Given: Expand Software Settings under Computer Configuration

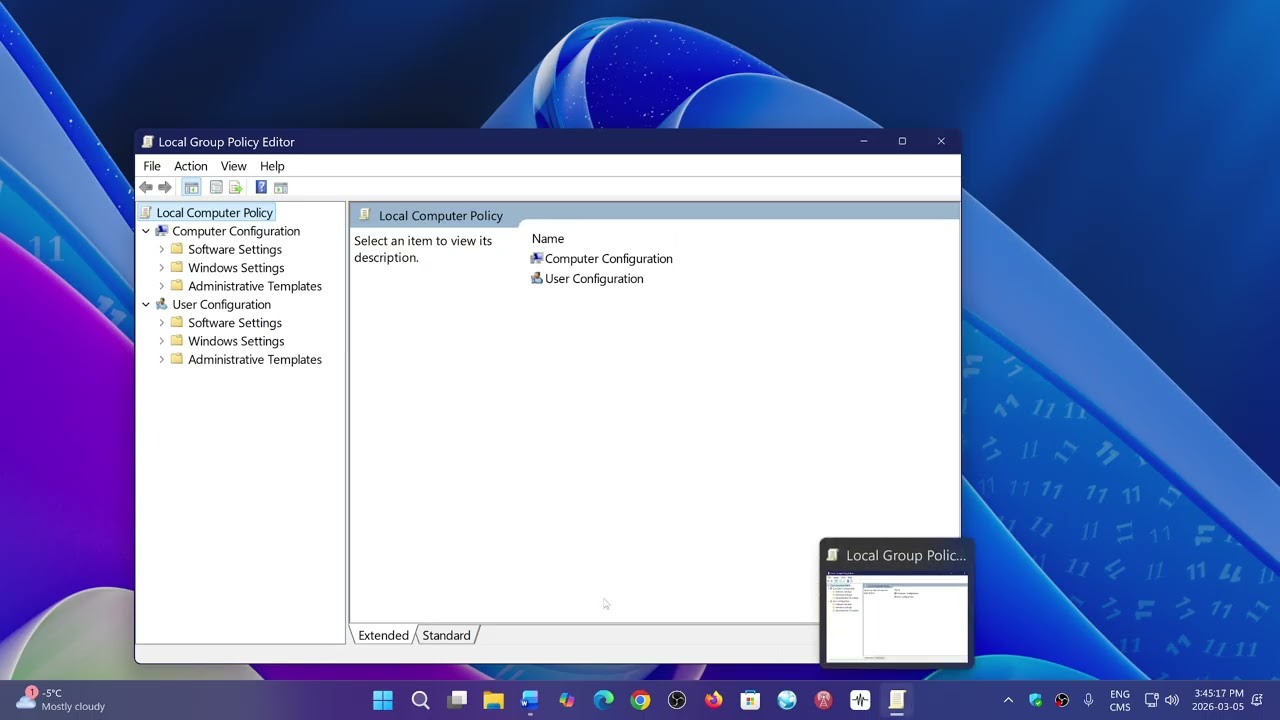Looking at the screenshot, I should (162, 249).
